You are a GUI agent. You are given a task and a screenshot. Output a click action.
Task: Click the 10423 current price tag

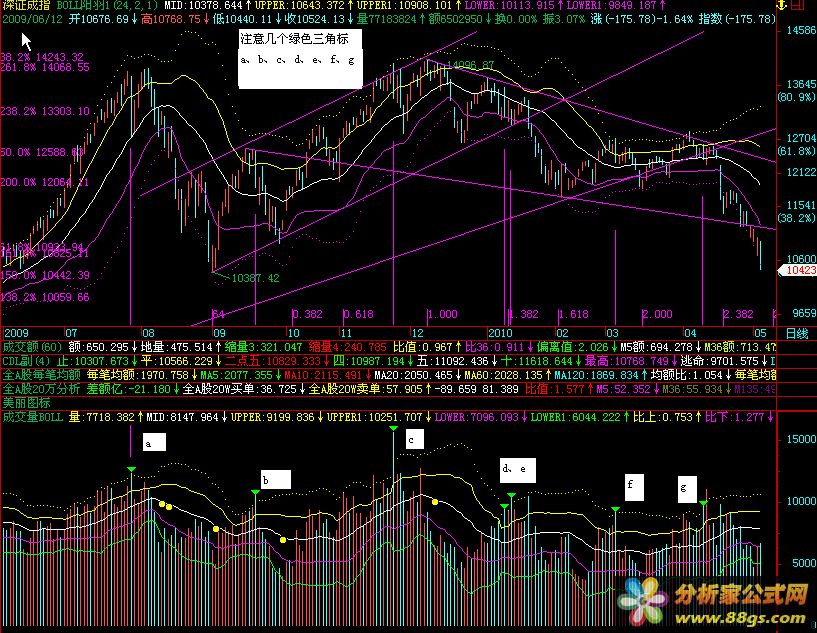pos(797,271)
